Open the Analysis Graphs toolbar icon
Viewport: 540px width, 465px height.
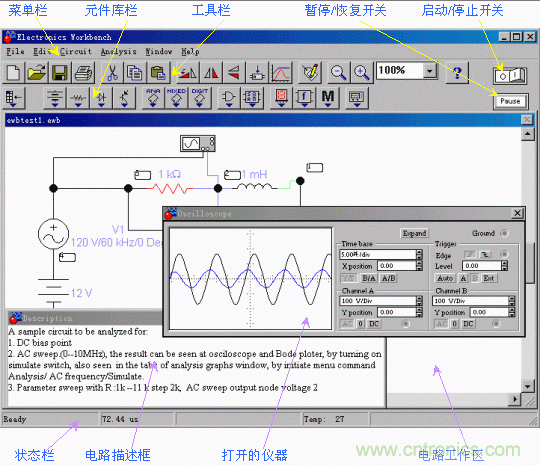(281, 73)
